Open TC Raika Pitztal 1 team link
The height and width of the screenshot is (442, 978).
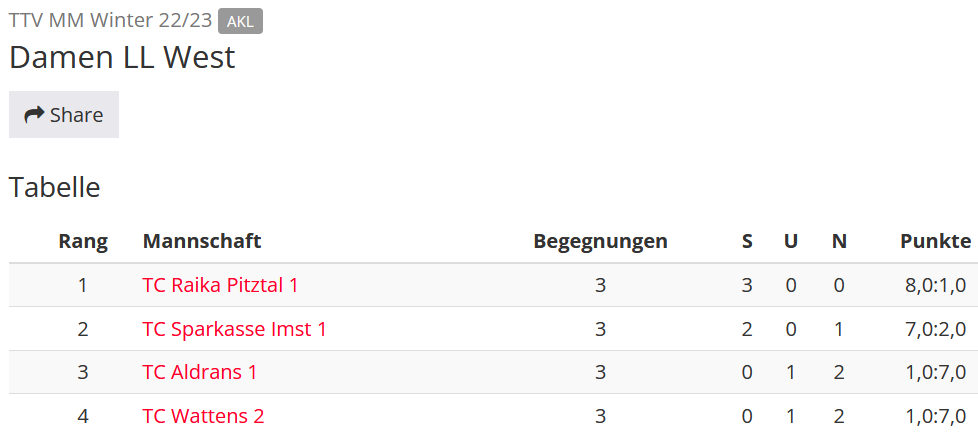click(220, 285)
